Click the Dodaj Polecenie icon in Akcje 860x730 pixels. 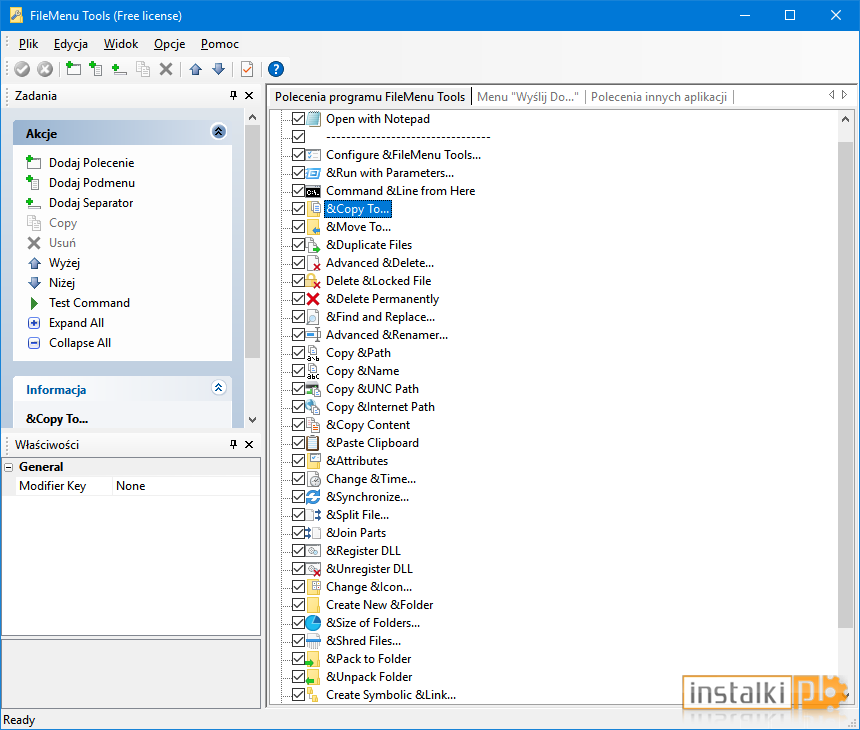point(33,162)
